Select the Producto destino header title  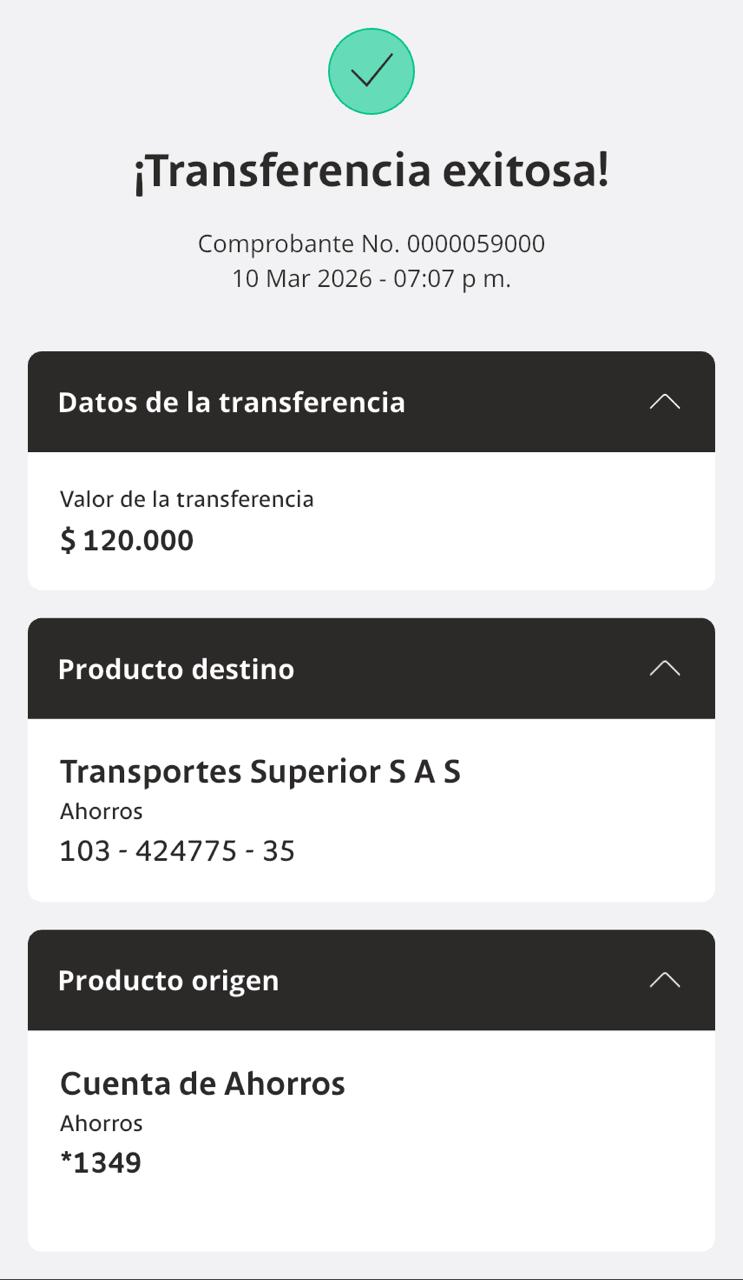click(x=176, y=669)
